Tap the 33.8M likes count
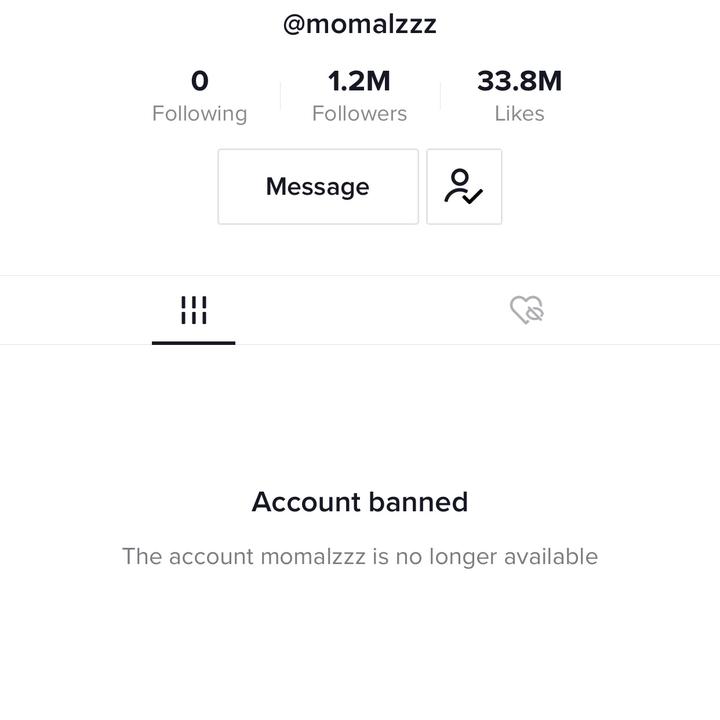 pyautogui.click(x=519, y=81)
